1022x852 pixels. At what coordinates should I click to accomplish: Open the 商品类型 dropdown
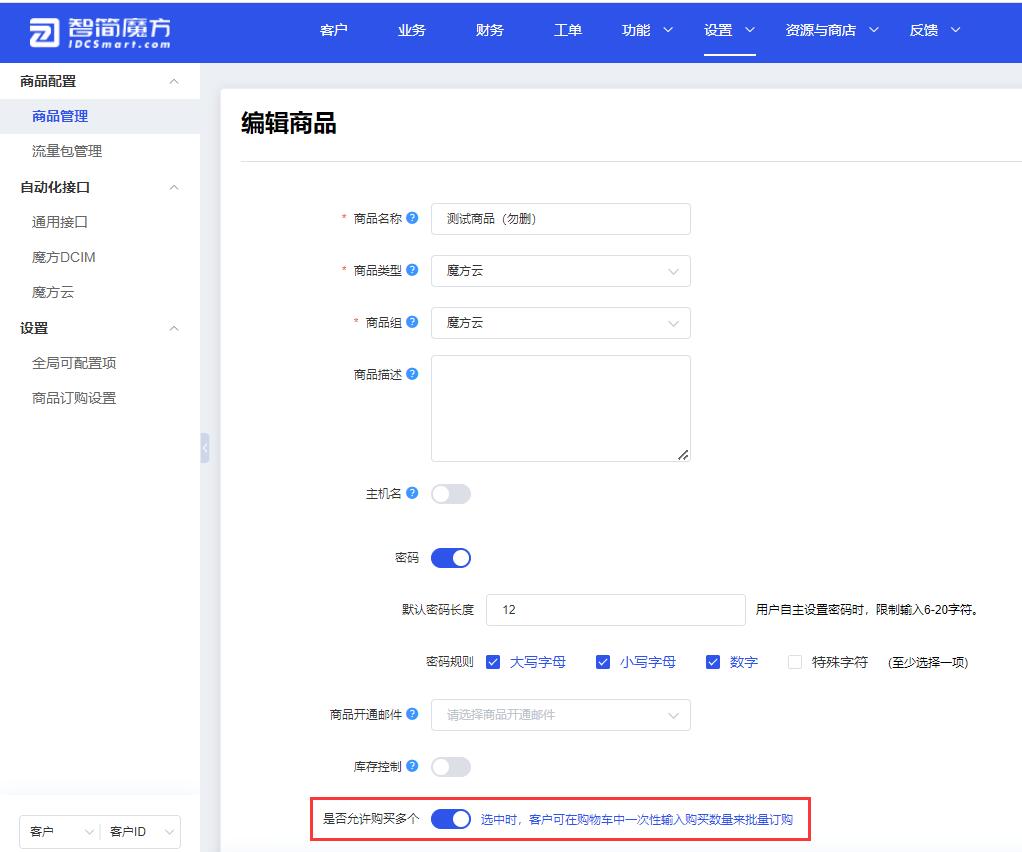[561, 271]
